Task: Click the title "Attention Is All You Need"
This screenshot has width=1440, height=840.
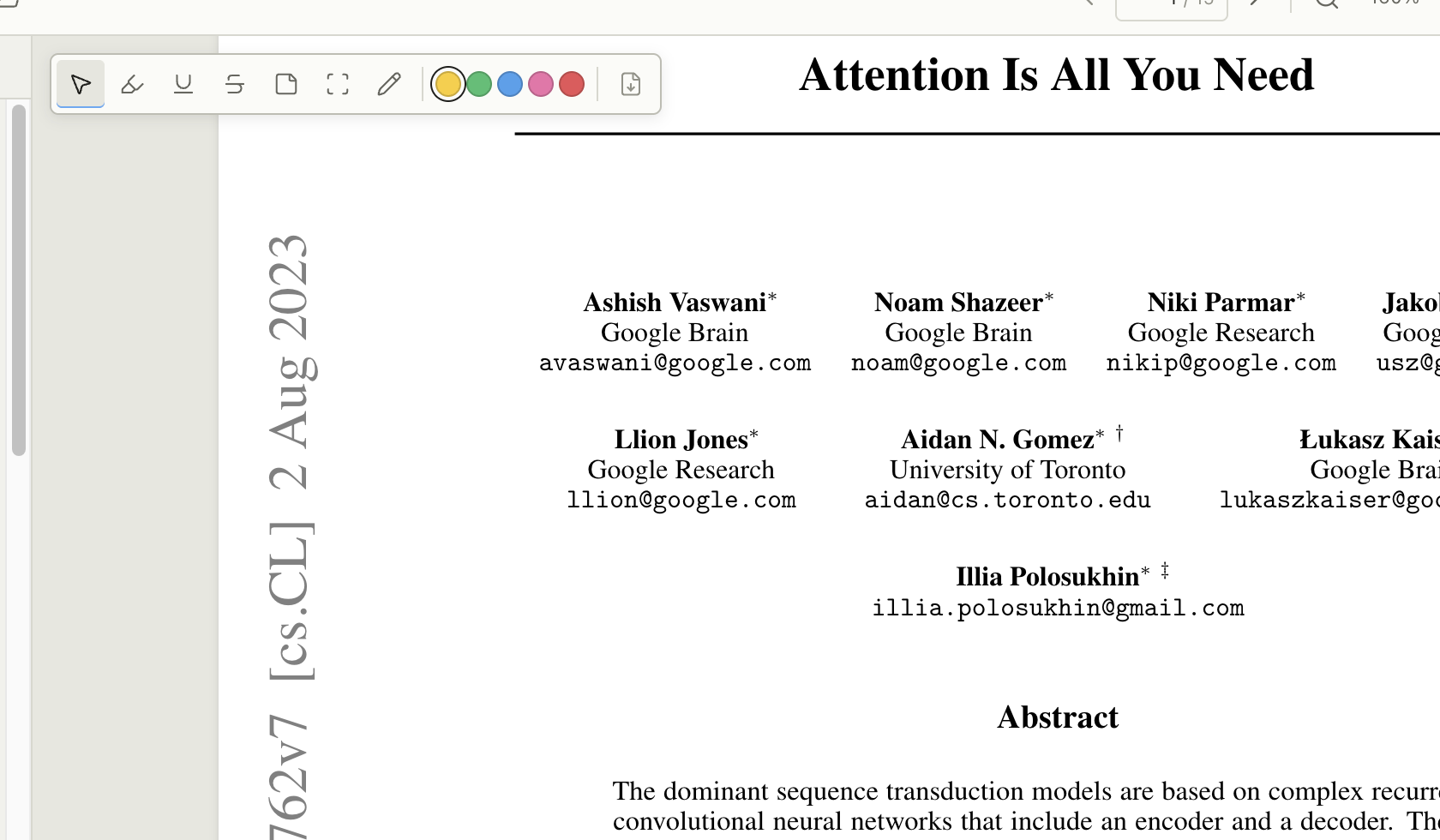Action: [1057, 75]
